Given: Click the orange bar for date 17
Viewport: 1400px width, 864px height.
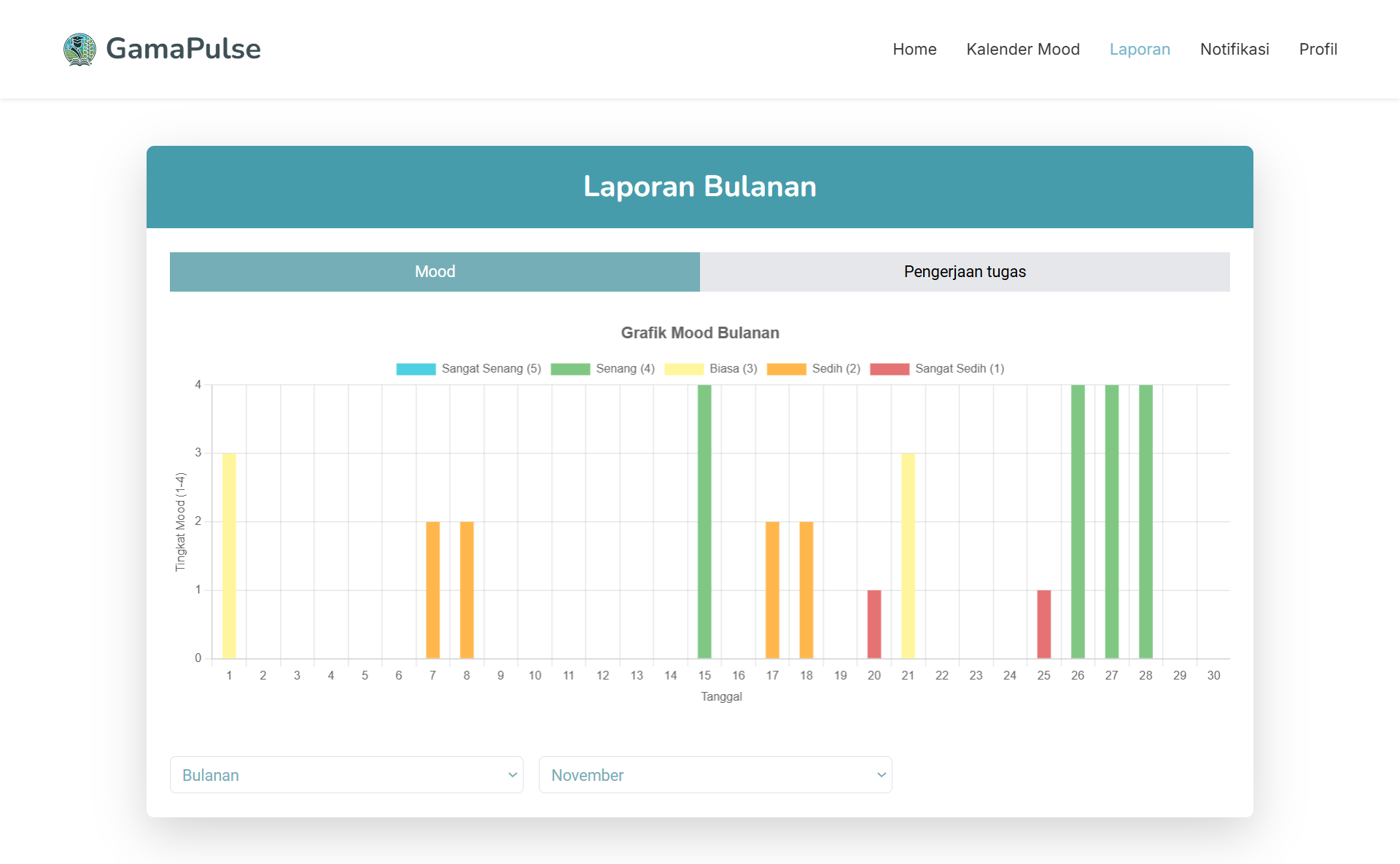Looking at the screenshot, I should click(772, 590).
